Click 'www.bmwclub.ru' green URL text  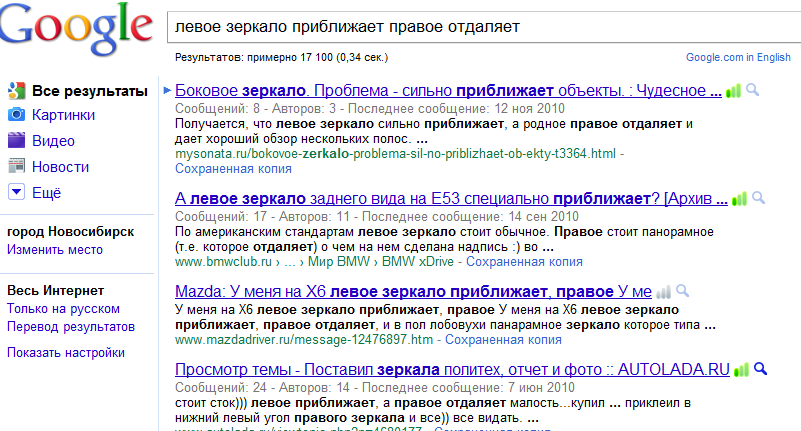click(223, 261)
